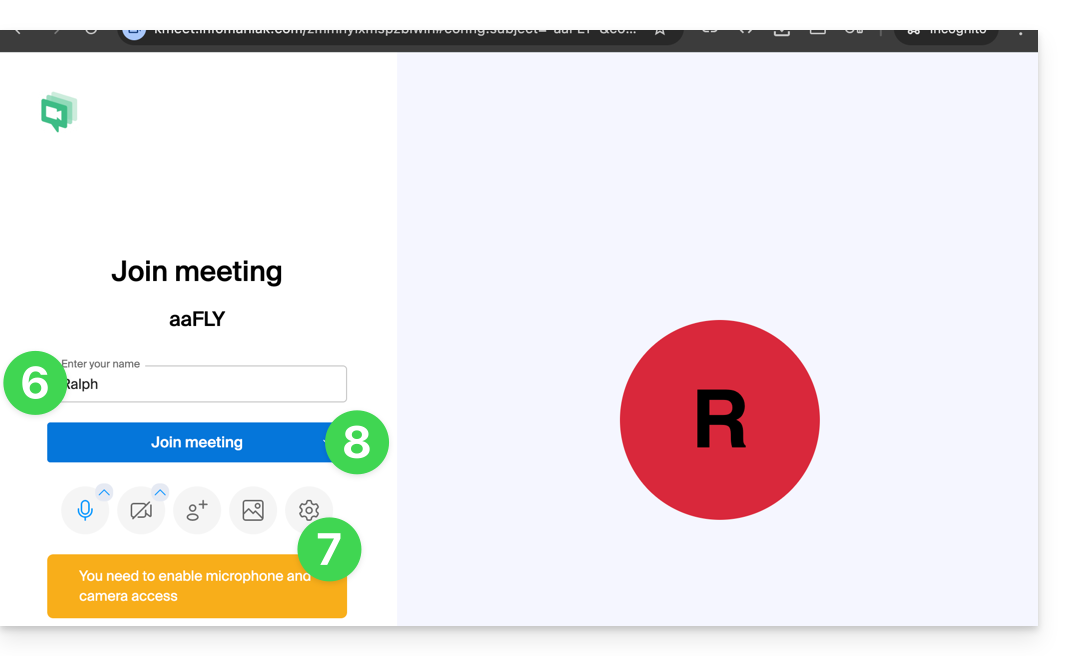Click the browser forward arrow
This screenshot has width=1068, height=656.
(x=55, y=31)
